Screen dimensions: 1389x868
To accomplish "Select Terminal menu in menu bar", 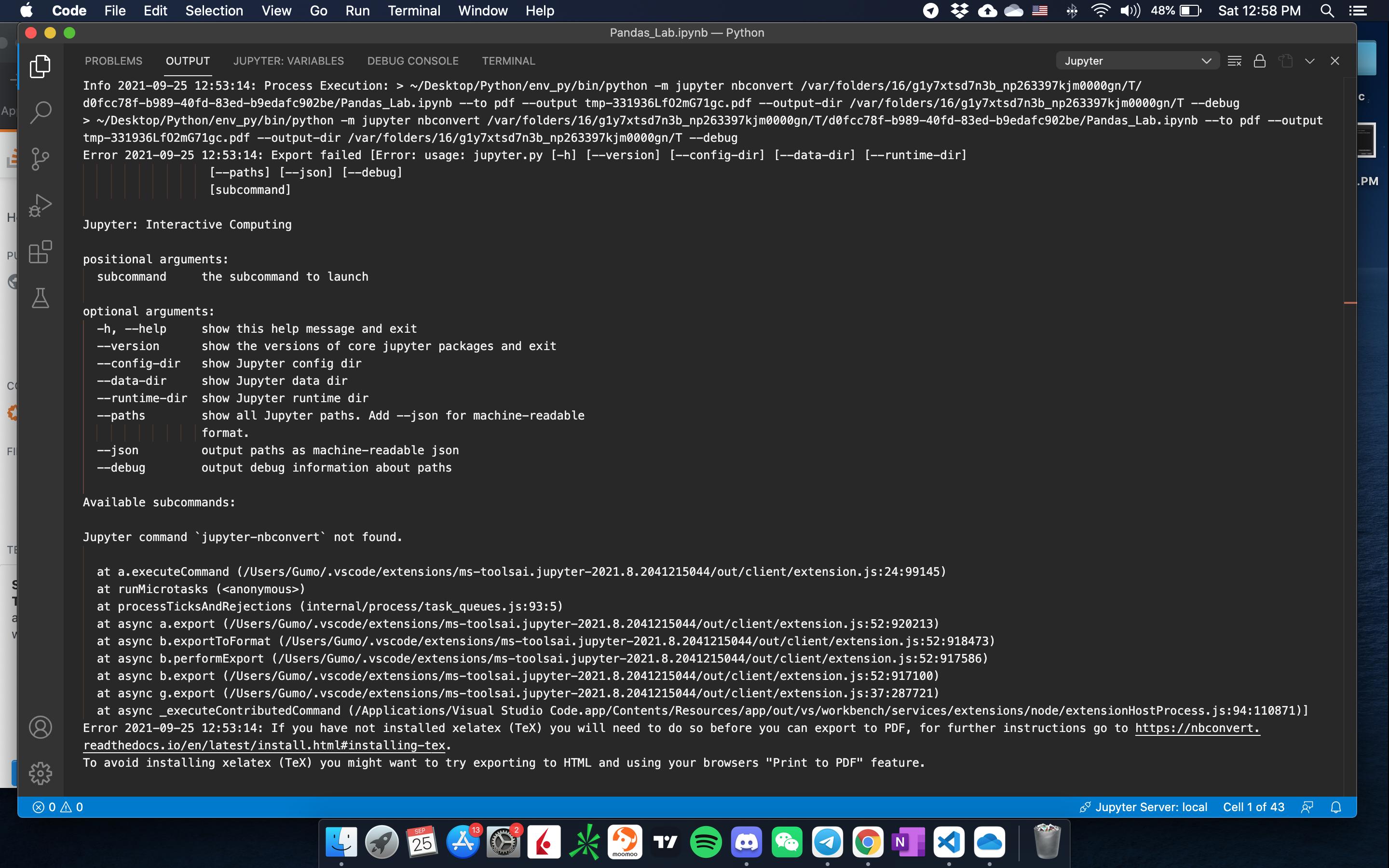I will 414,11.
